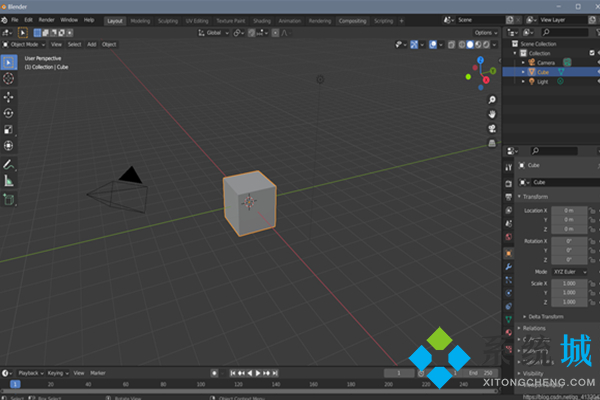
Task: Uncheck the Collection exclude checkbox
Action: tap(592, 53)
